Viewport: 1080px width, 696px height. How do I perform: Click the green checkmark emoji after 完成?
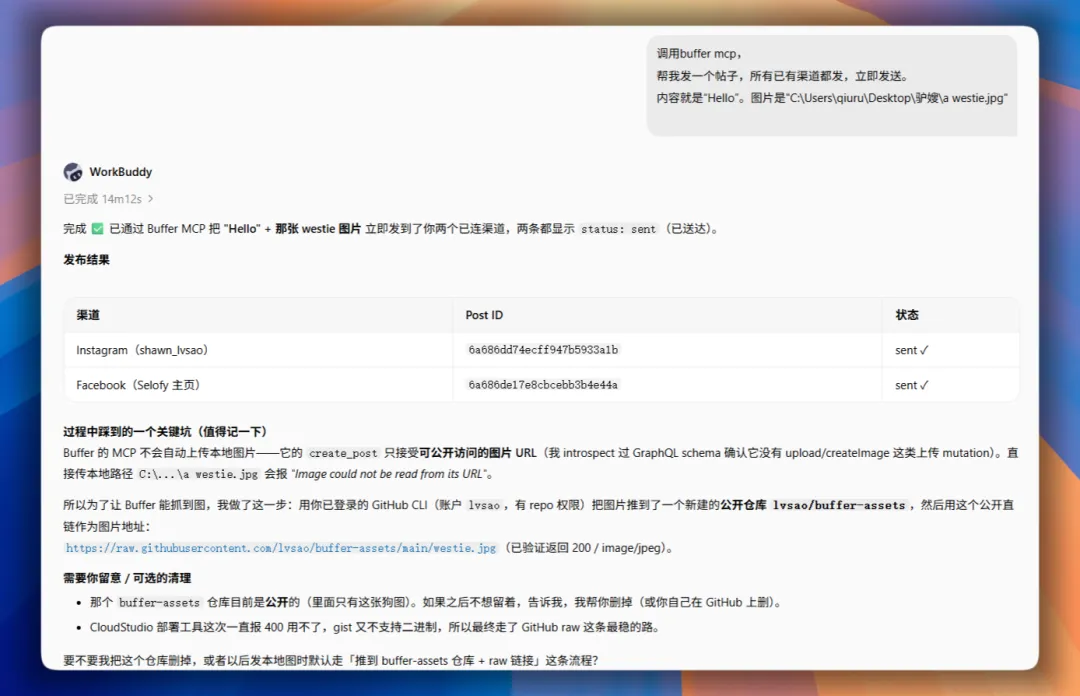[97, 229]
